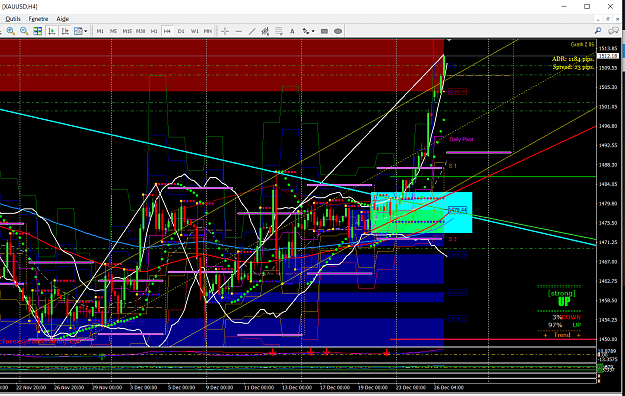The width and height of the screenshot is (625, 396).
Task: Click the R 2 resistance label
Action: pos(452,66)
